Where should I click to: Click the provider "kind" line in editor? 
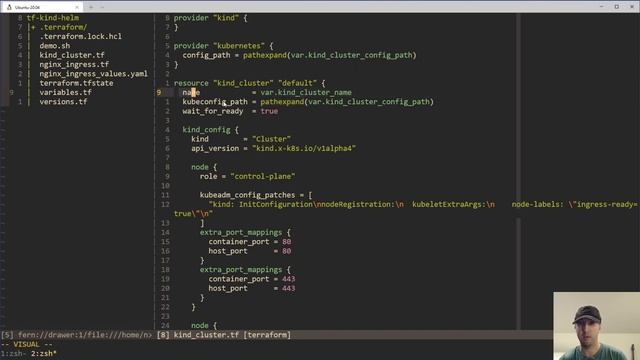pos(210,18)
